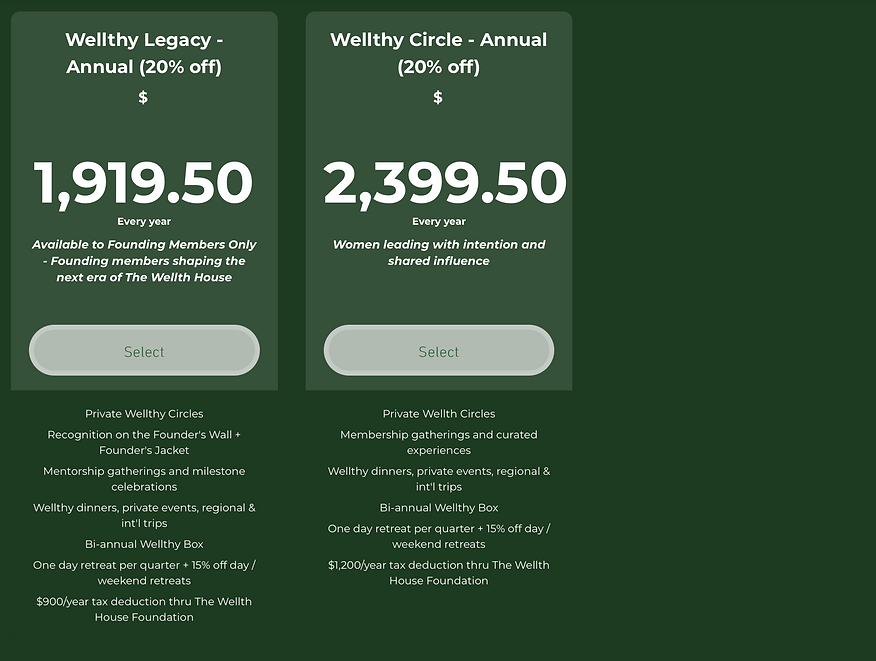Click the 1,919.50 price amount

click(x=144, y=182)
